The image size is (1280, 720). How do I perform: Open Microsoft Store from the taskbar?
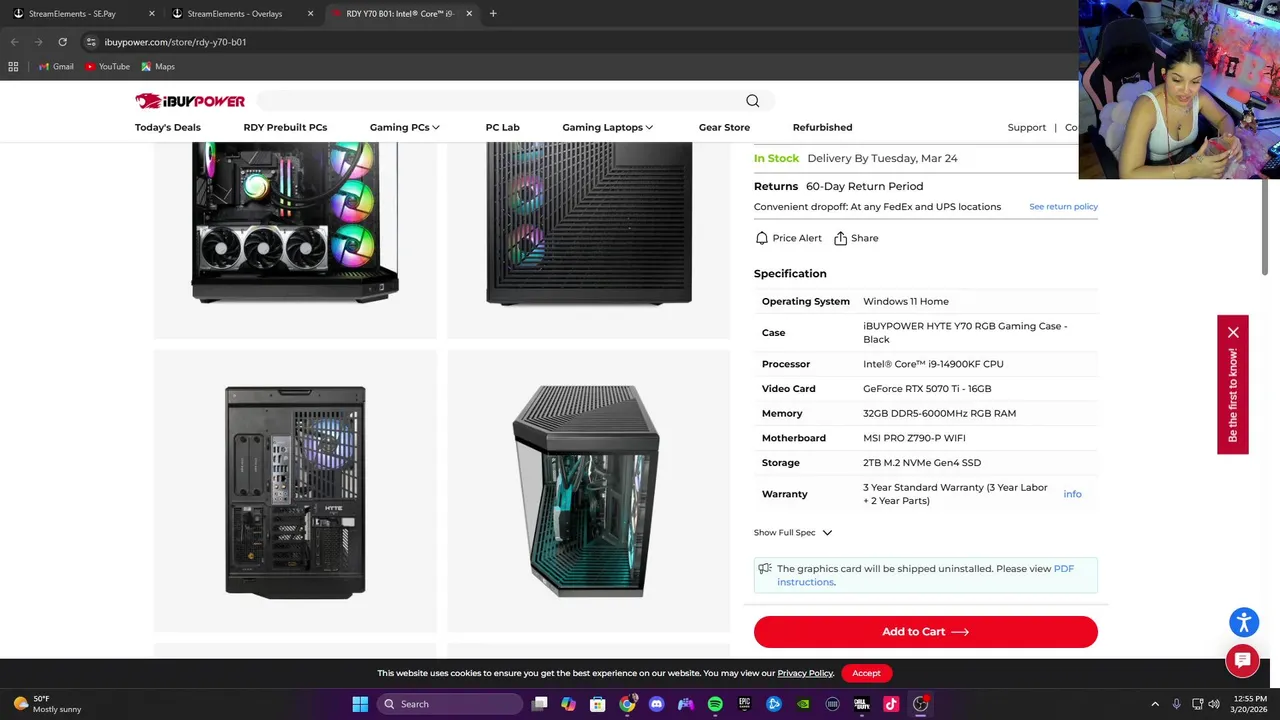597,704
